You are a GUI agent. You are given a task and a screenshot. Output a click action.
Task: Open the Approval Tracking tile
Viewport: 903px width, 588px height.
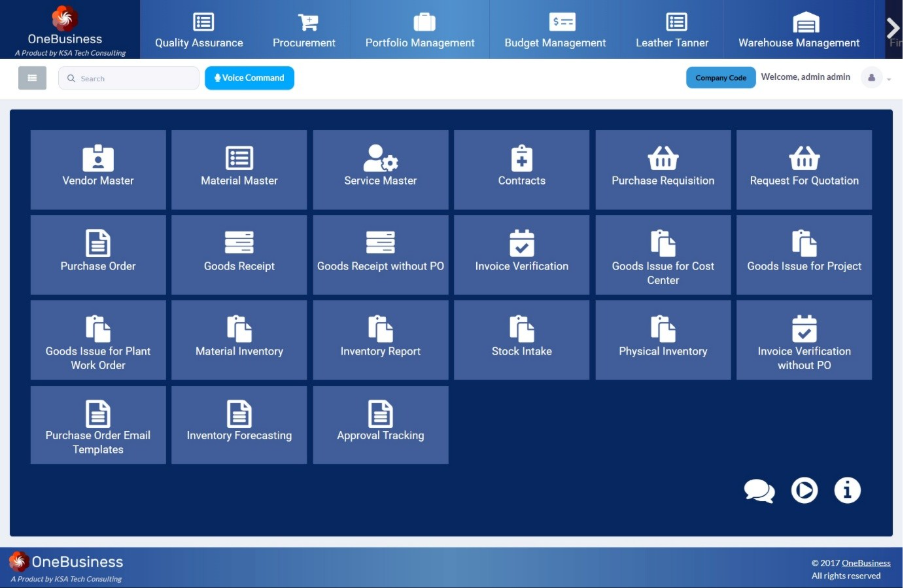(380, 424)
